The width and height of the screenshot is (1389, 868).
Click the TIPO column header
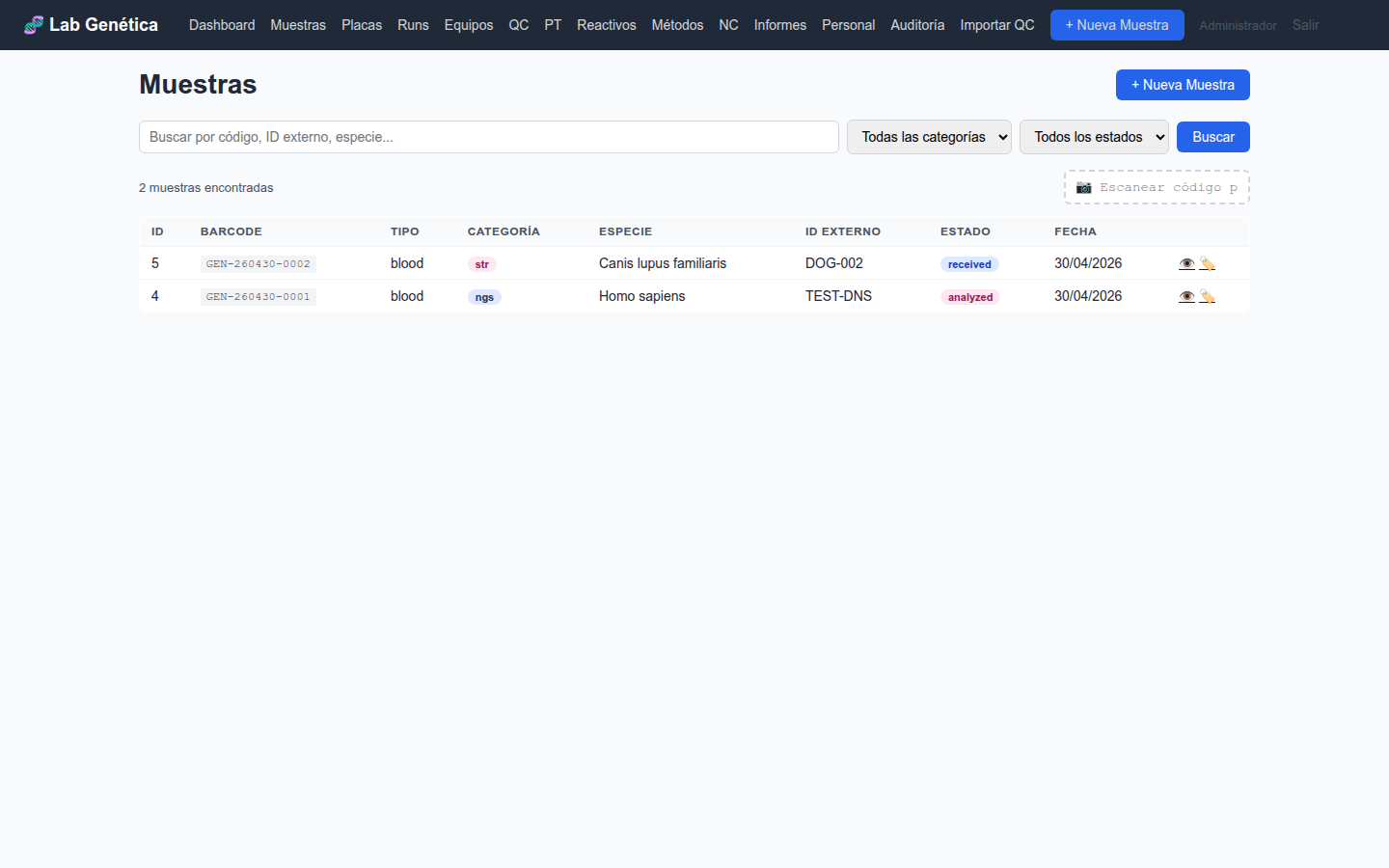(x=405, y=231)
